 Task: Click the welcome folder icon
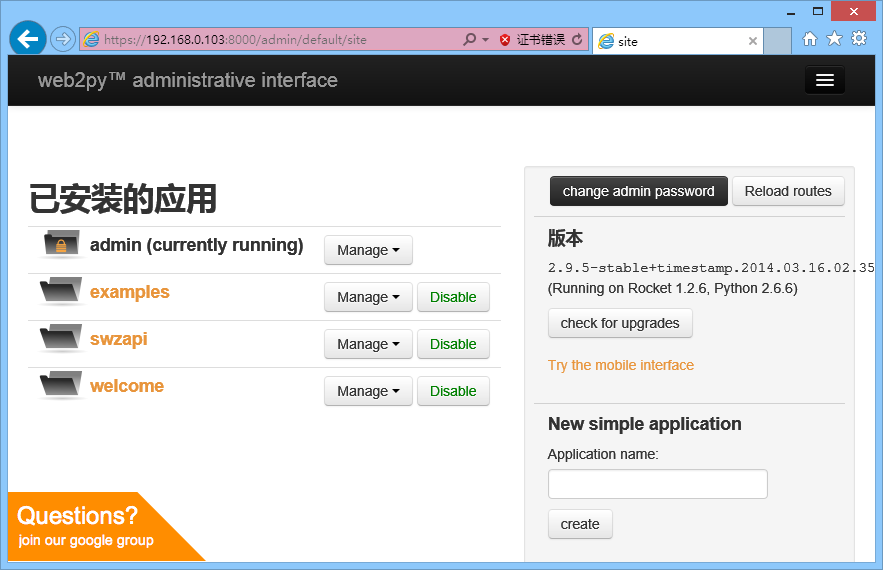coord(61,385)
